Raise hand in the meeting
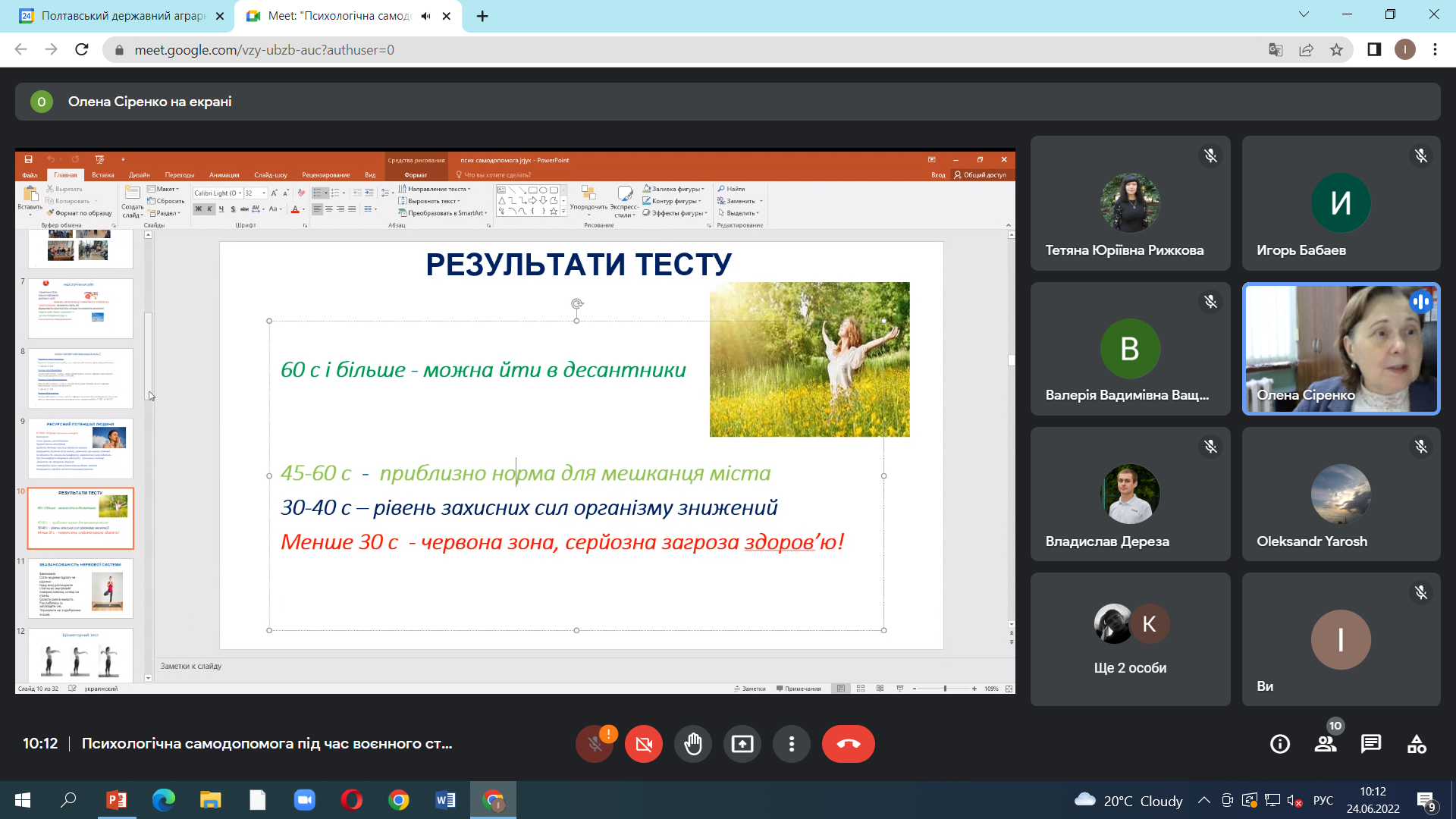1456x819 pixels. pos(693,744)
